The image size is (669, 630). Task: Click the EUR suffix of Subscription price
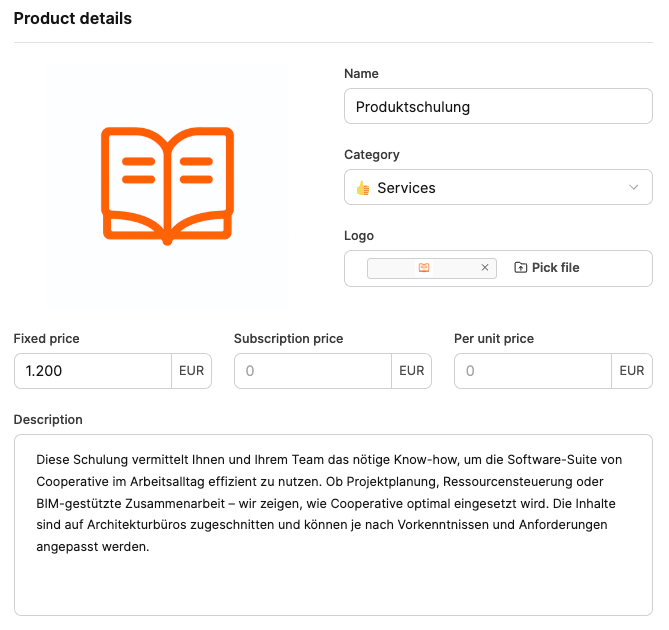pos(412,371)
